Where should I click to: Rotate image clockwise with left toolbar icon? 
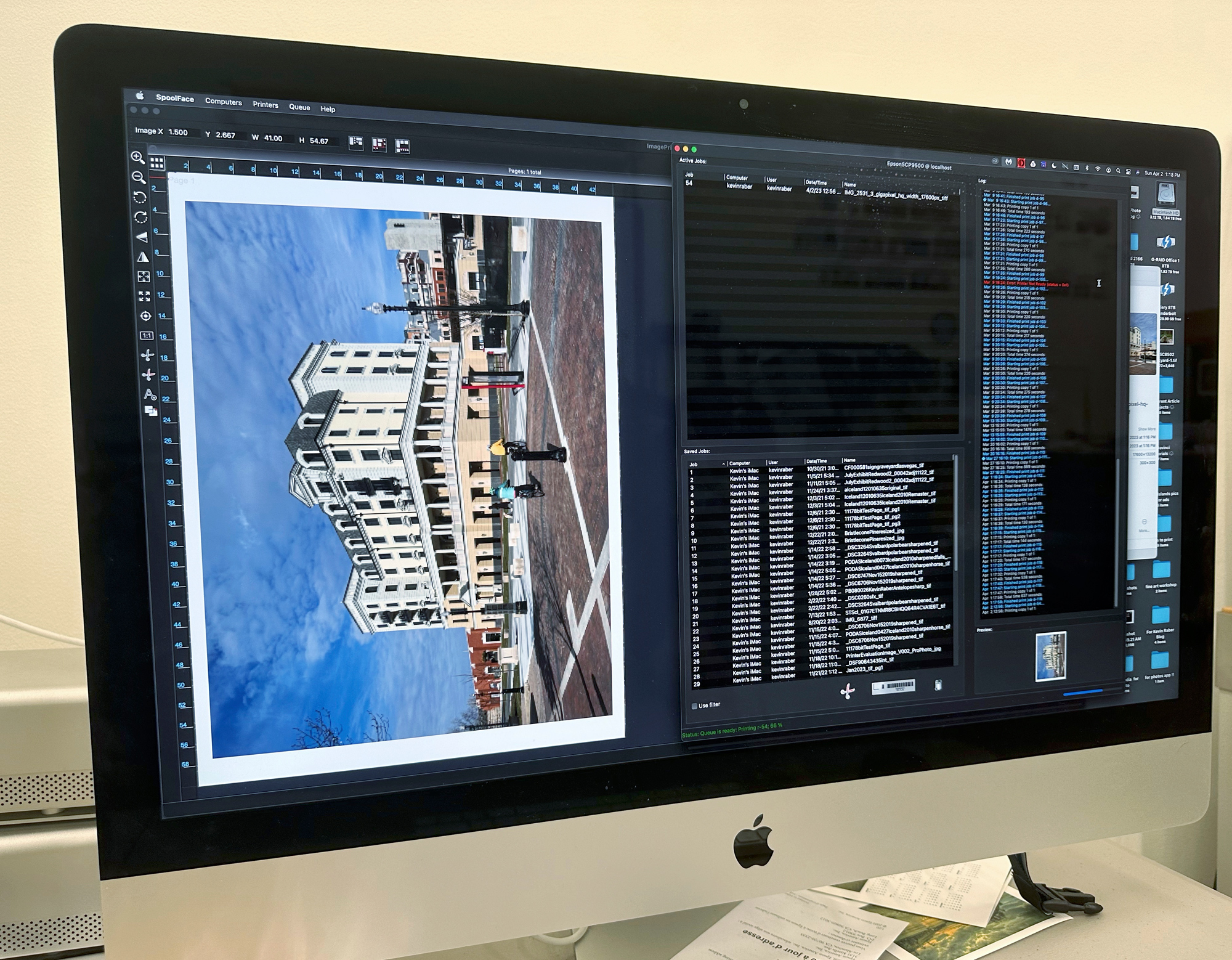pos(141,218)
